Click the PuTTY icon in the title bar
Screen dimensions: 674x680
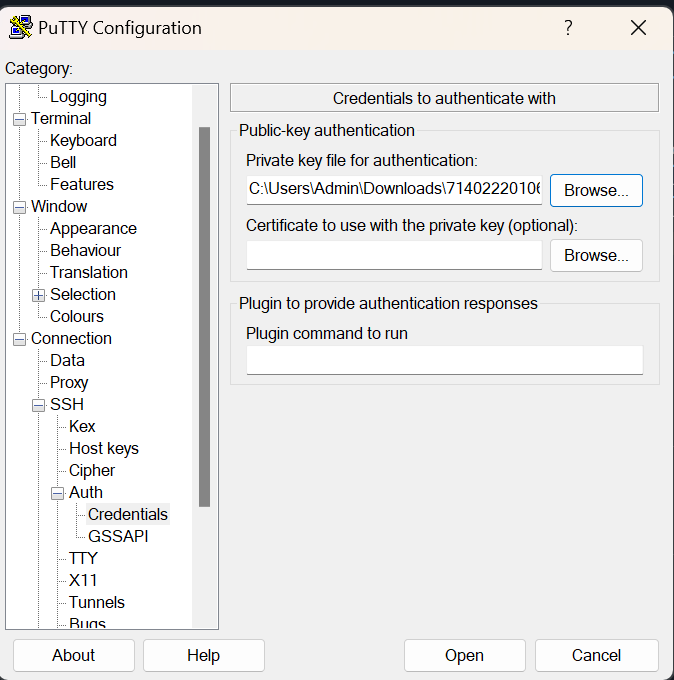20,27
